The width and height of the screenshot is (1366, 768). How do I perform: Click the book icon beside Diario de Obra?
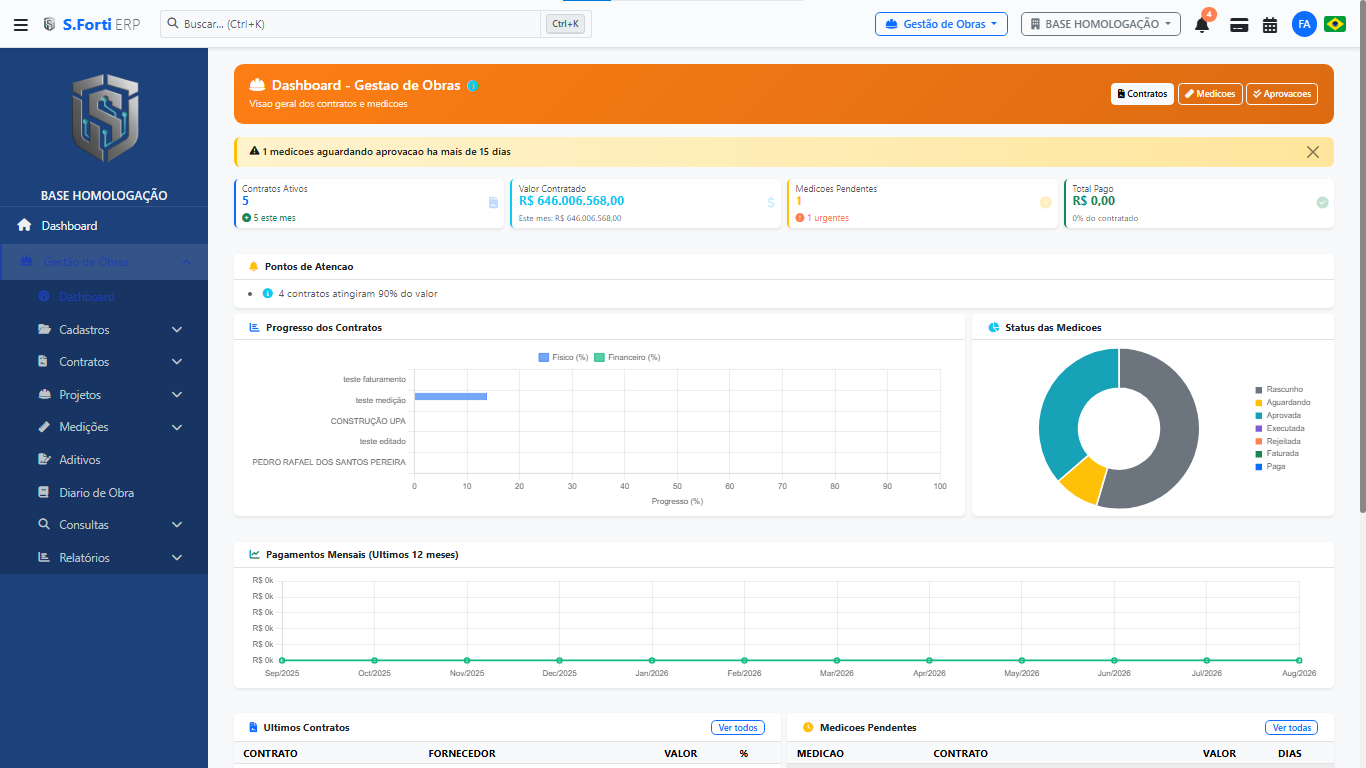pos(44,492)
